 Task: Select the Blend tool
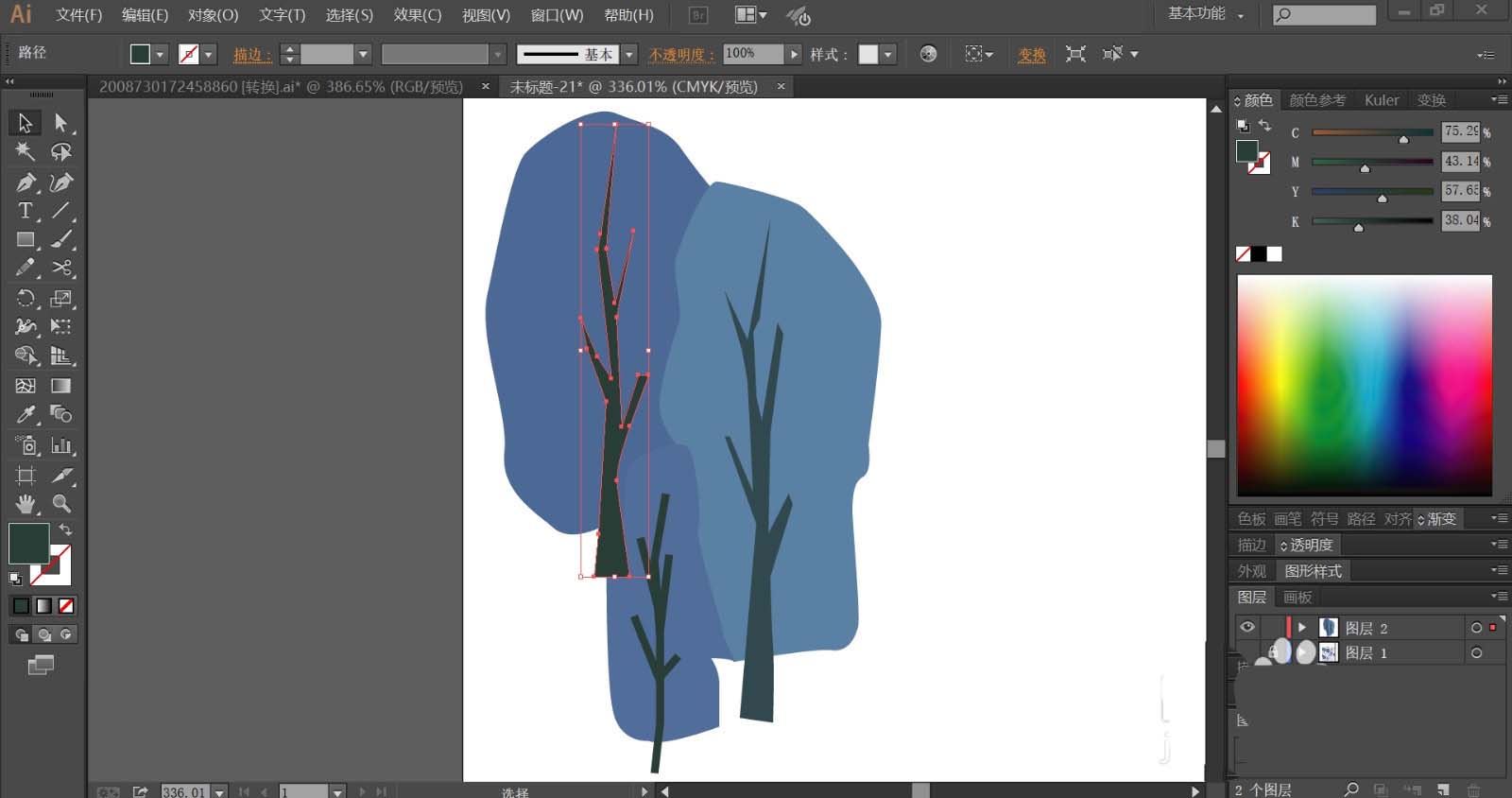[61, 414]
